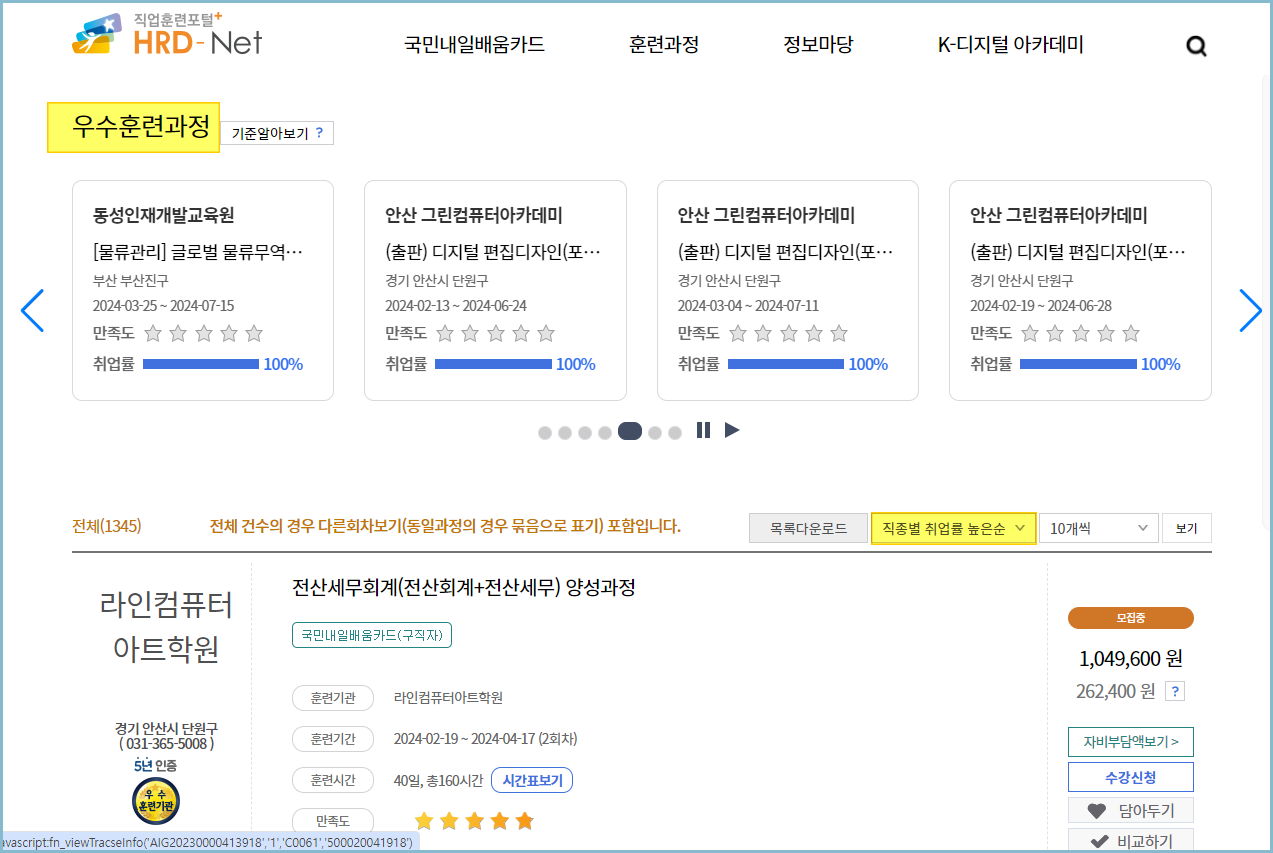Open the 직종별 취업률 높은순 sort dropdown
The height and width of the screenshot is (853, 1273).
coord(953,527)
